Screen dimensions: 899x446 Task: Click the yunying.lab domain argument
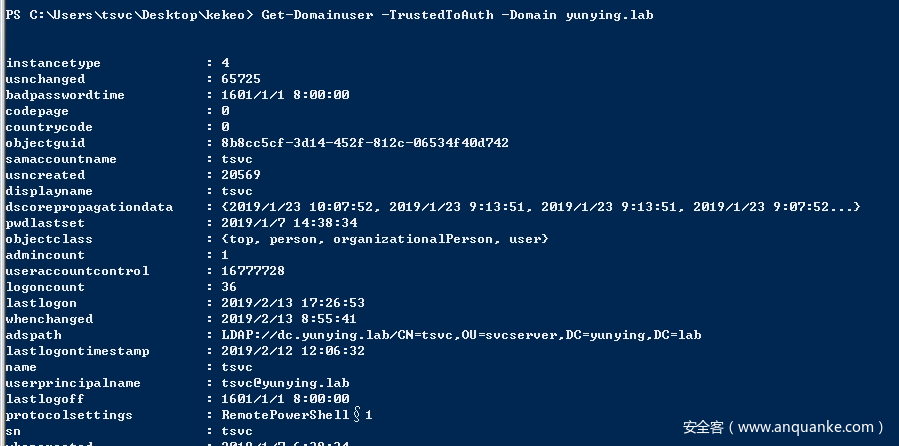(609, 15)
